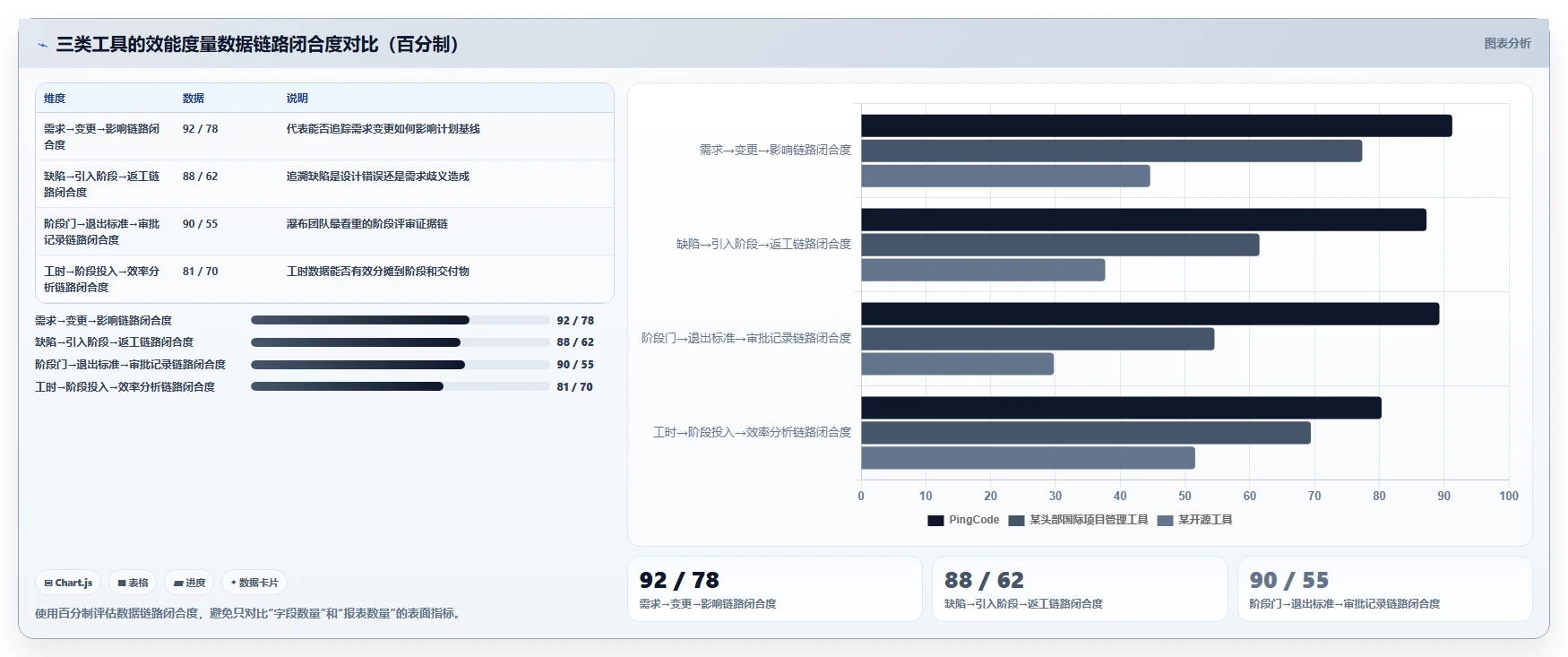Click the table value 81 / 70
The height and width of the screenshot is (657, 1568).
[201, 271]
